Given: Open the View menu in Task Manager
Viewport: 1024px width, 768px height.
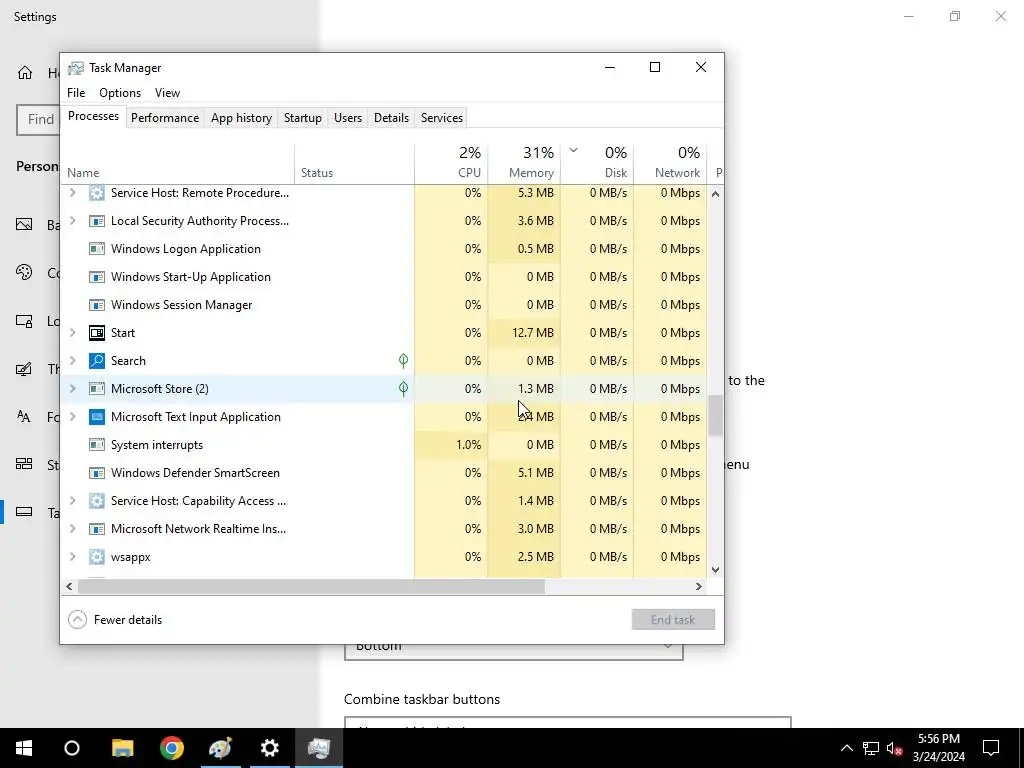Looking at the screenshot, I should click(167, 93).
